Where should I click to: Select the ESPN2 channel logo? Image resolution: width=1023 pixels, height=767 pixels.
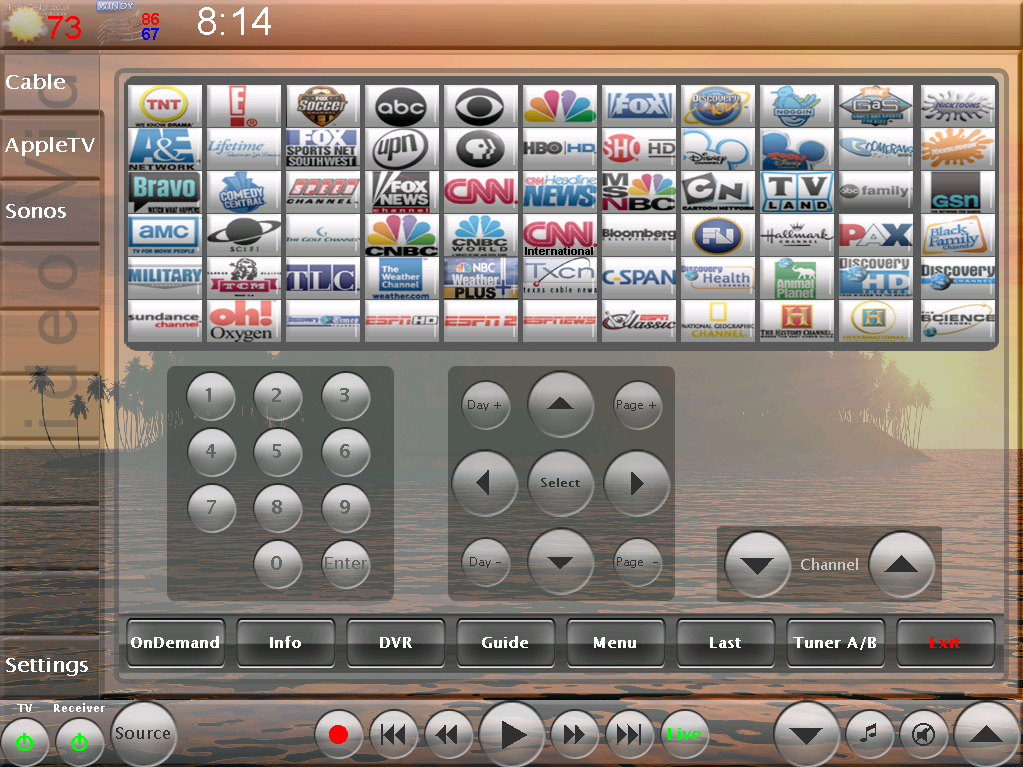pyautogui.click(x=480, y=321)
